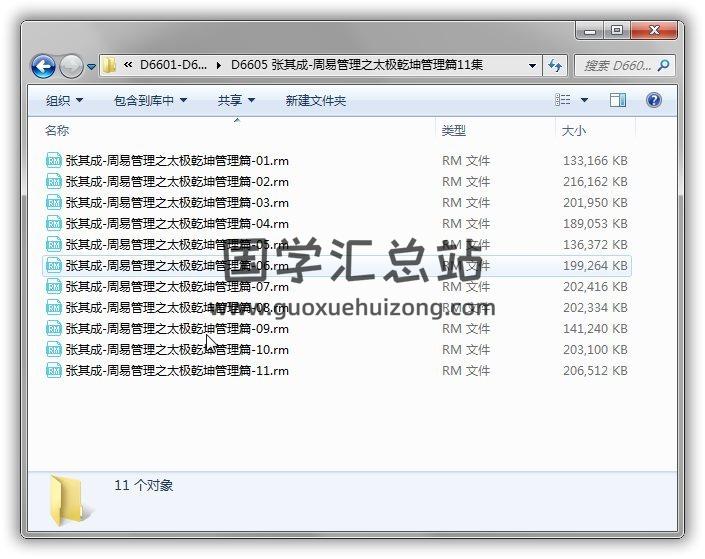Click RM icon of file 管理篇-04.rm
Image resolution: width=705 pixels, height=559 pixels.
click(x=54, y=224)
